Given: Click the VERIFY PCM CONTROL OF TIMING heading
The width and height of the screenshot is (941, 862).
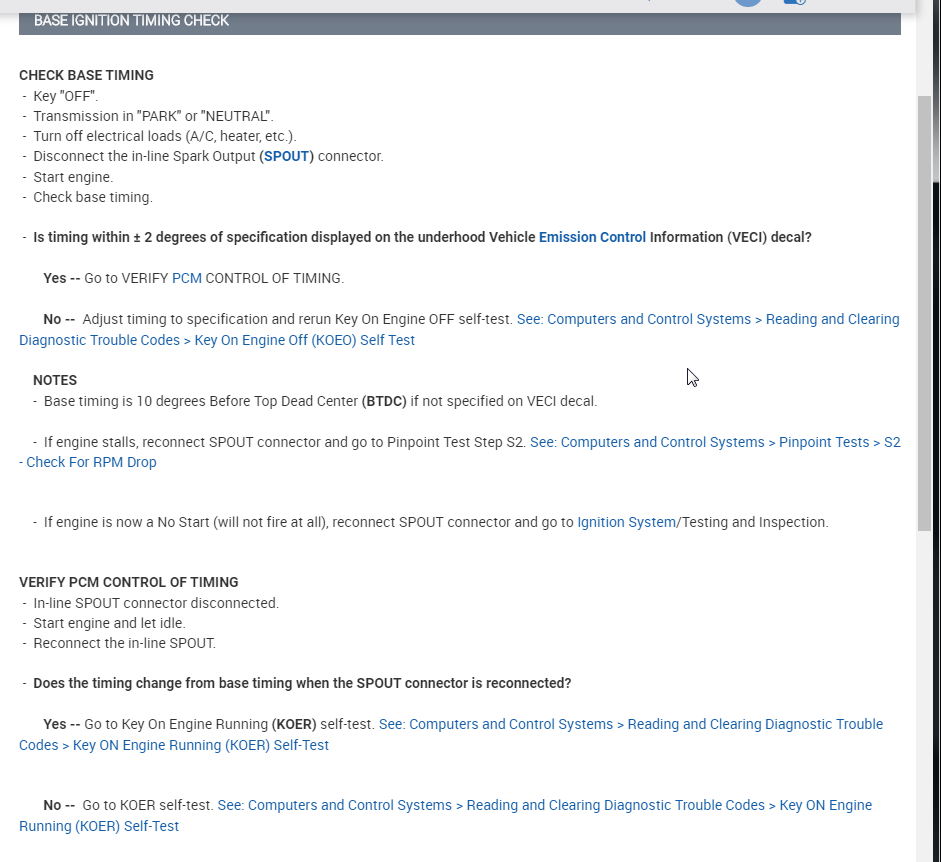Looking at the screenshot, I should (128, 582).
